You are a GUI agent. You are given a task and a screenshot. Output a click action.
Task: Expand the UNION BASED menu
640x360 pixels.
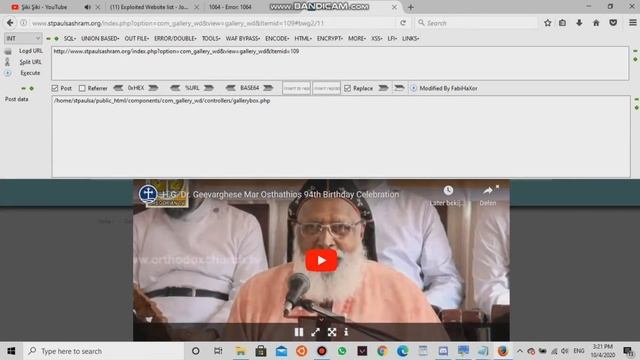point(100,38)
